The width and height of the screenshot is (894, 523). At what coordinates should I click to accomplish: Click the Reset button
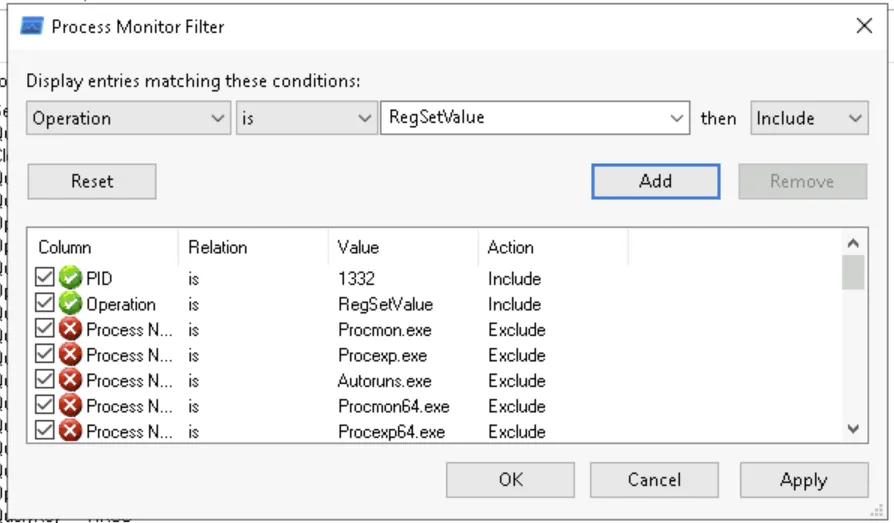pos(92,181)
